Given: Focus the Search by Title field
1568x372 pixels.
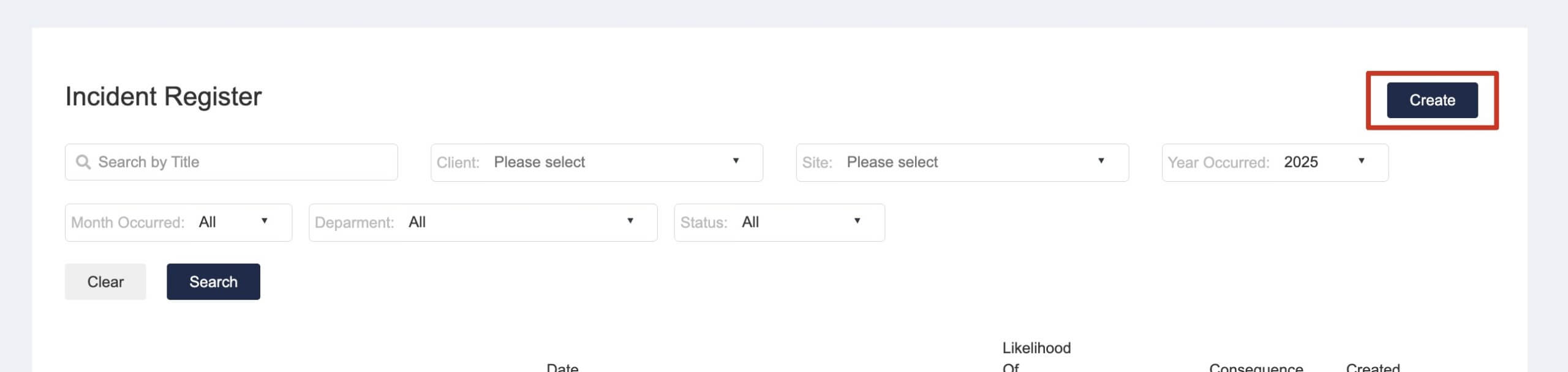Looking at the screenshot, I should coord(232,162).
